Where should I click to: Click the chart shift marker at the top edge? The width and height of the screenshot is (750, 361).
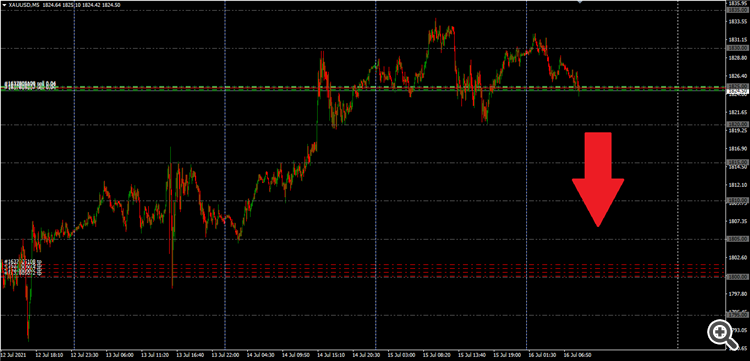580,2
